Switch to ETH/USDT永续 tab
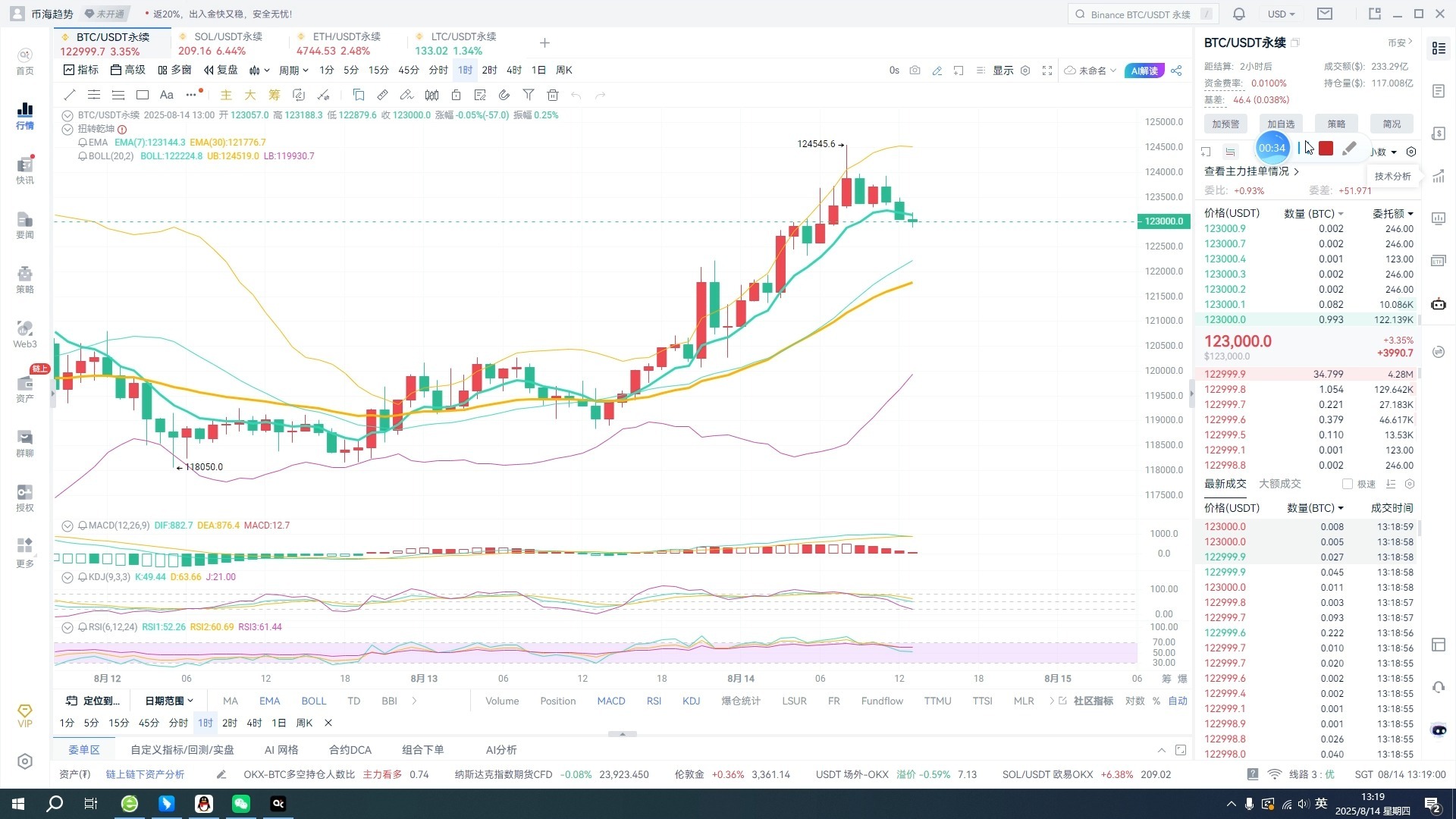 coord(348,44)
